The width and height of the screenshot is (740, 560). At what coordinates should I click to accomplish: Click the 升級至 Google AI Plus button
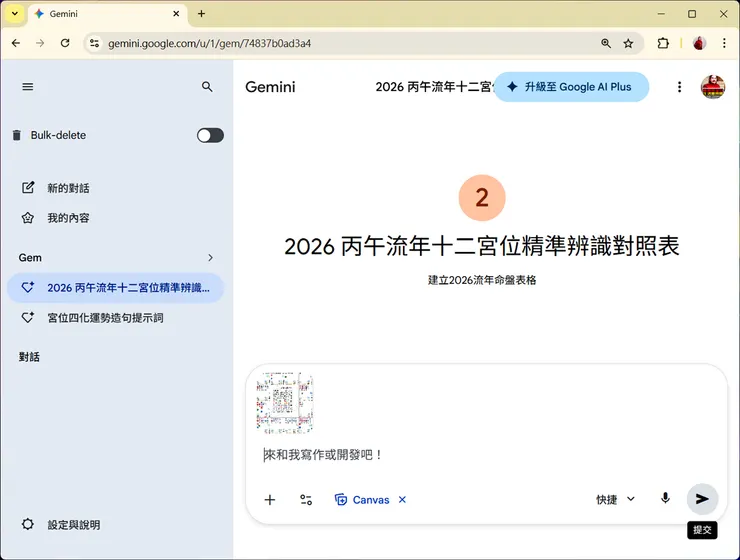571,87
